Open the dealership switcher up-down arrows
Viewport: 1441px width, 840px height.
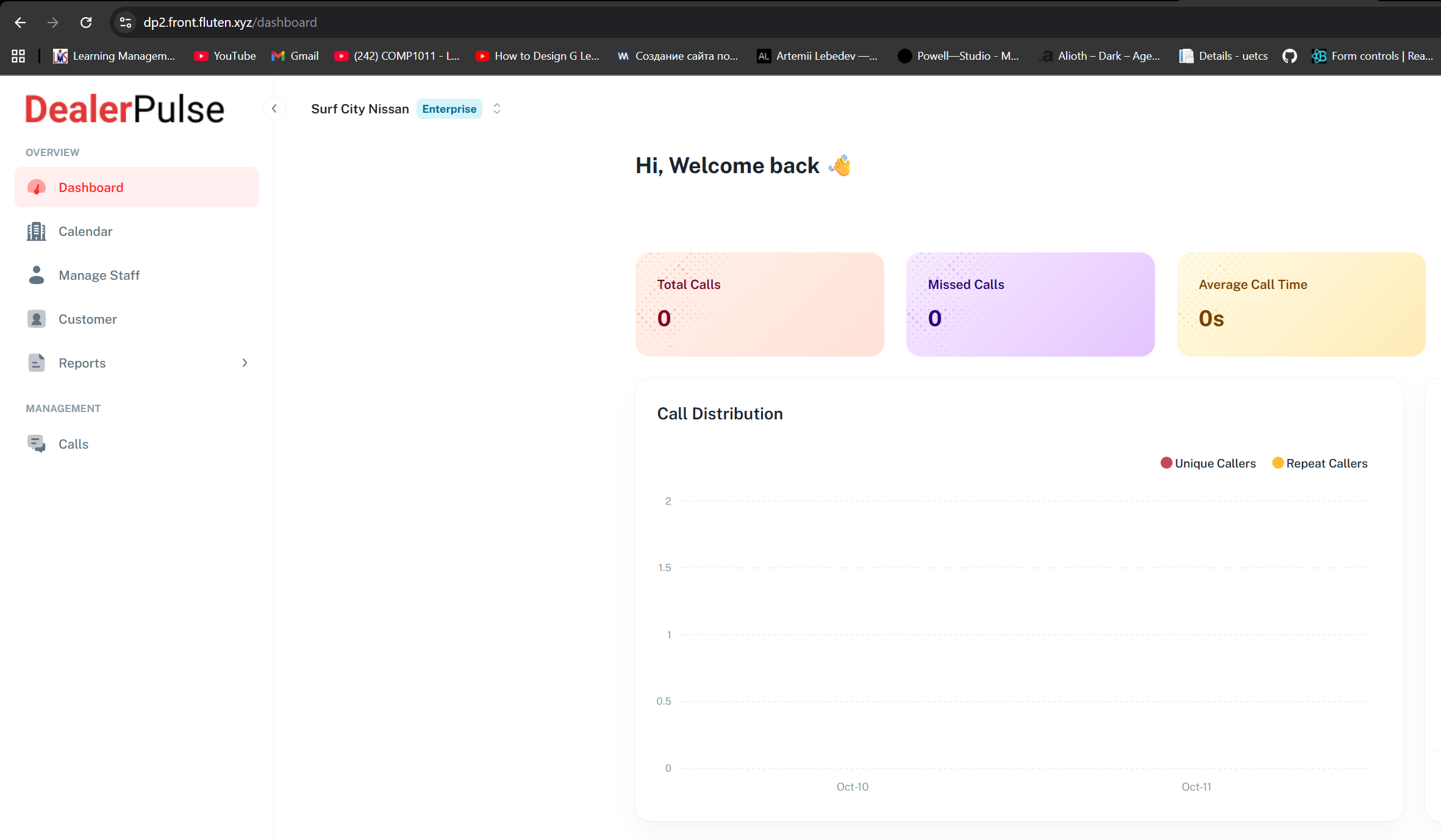[x=497, y=109]
